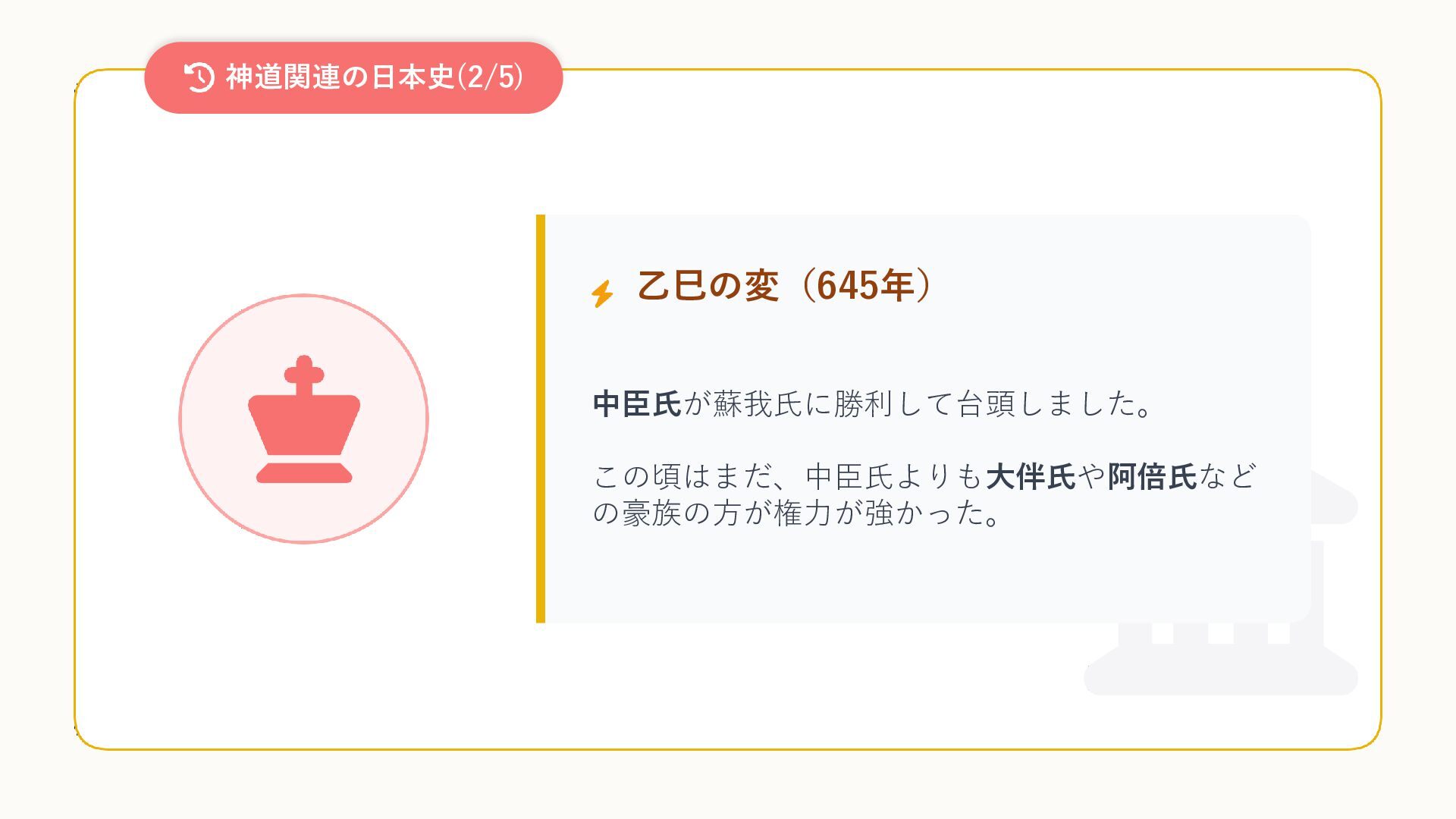Screen dimensions: 1456x819
Task: Select the title text 神道関連の日本史
Action: tap(339, 77)
